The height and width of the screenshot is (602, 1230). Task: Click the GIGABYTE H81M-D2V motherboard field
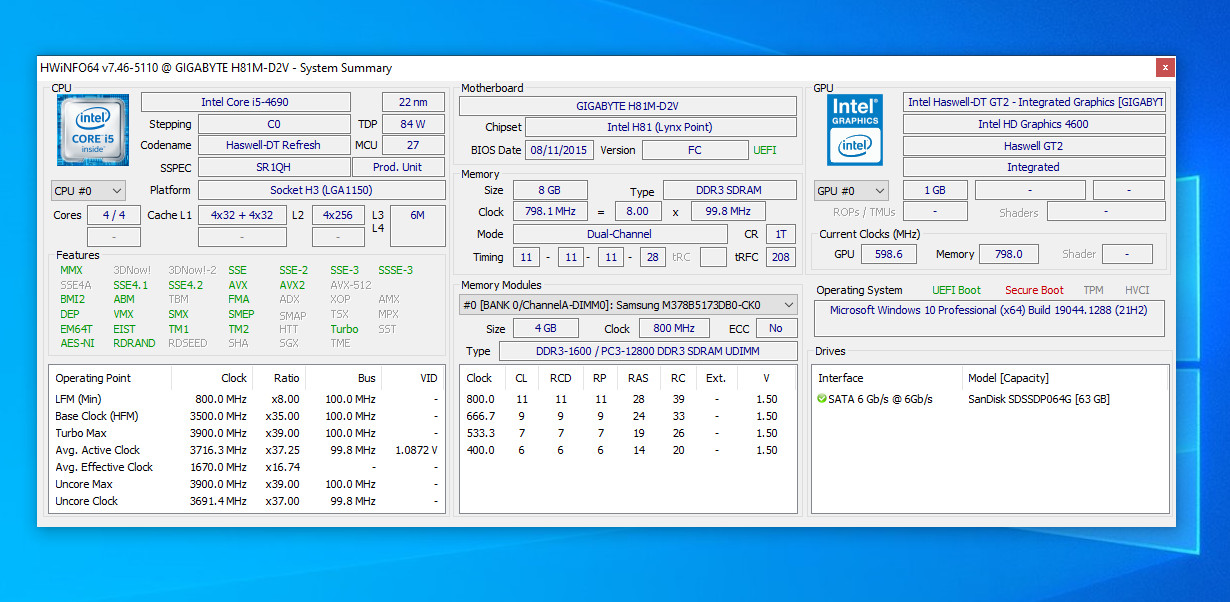[x=627, y=106]
